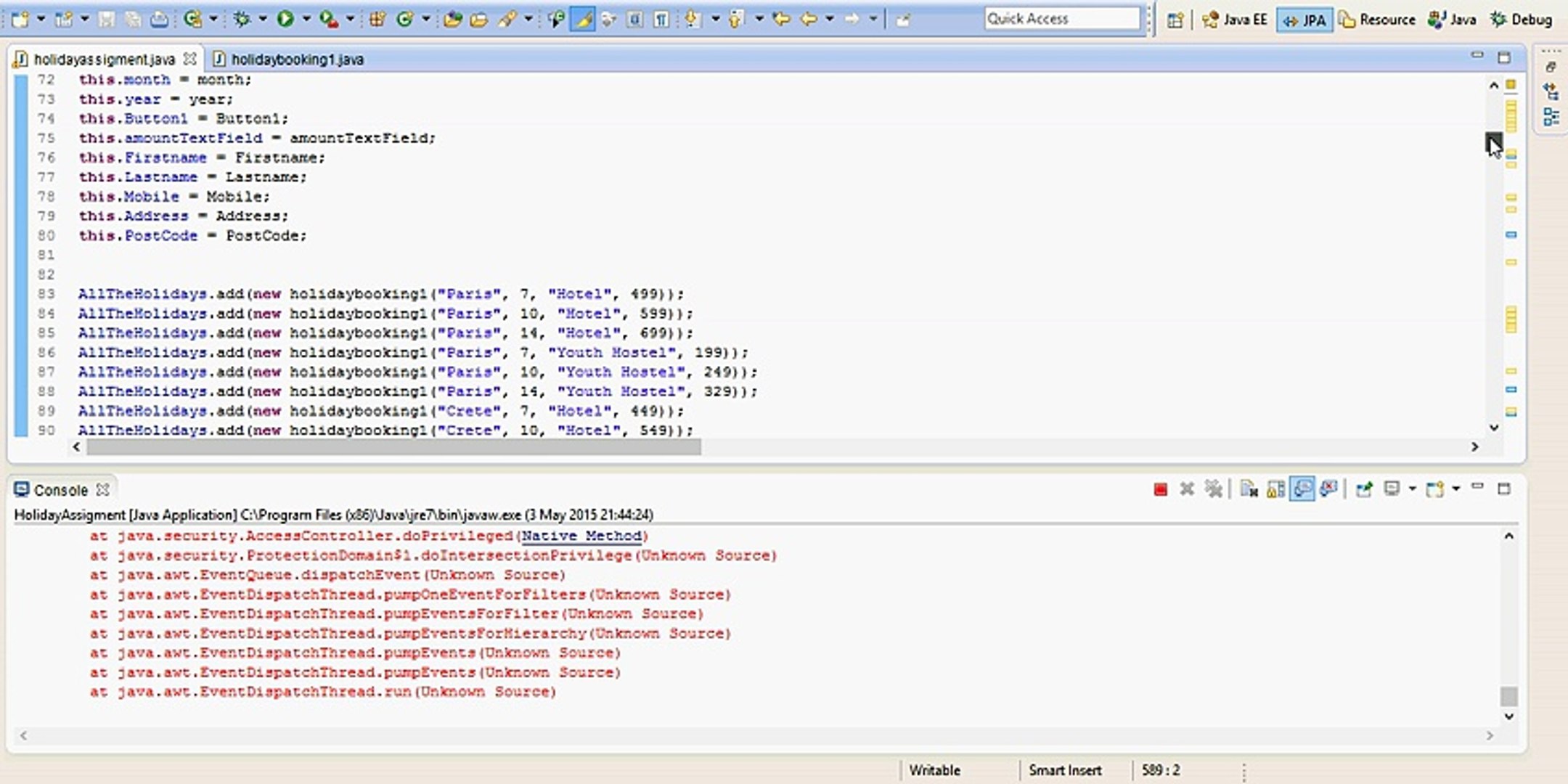
Task: Toggle Pin Console button
Action: tap(1363, 489)
